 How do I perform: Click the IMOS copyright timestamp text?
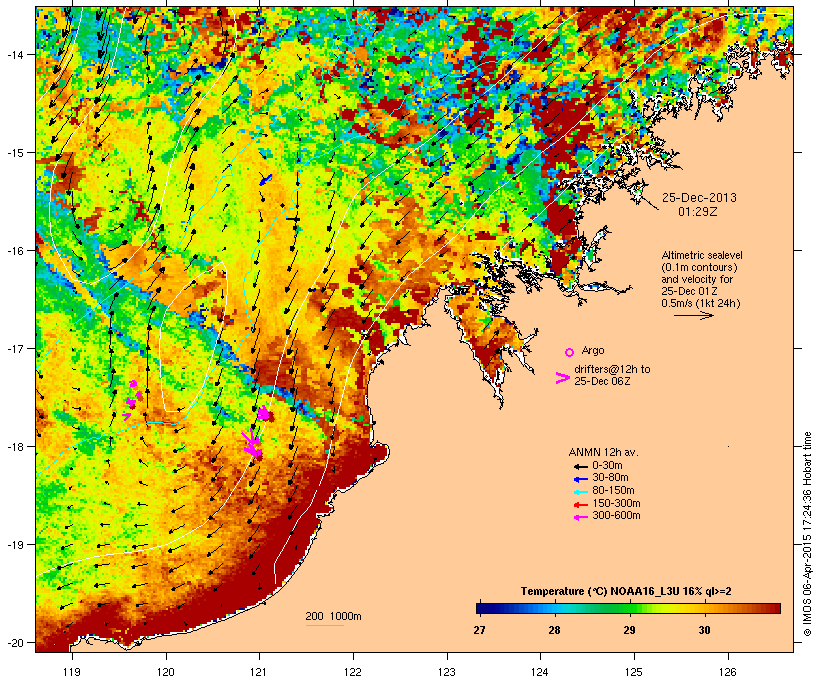click(x=807, y=534)
